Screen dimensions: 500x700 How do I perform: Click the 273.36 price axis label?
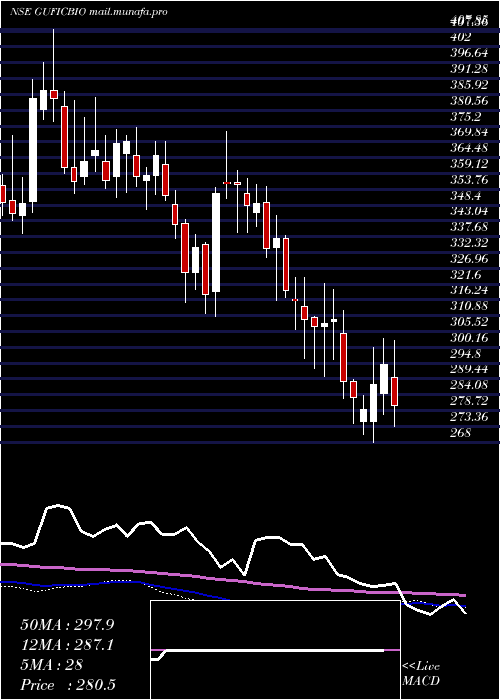coord(471,417)
